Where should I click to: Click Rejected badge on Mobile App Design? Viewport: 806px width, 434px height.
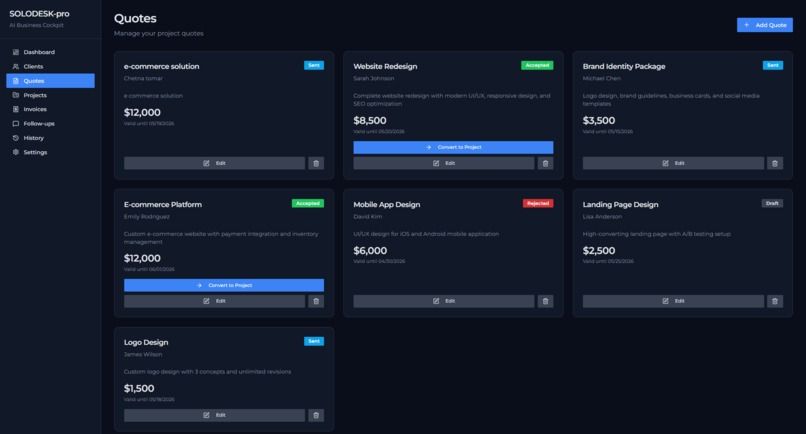[x=538, y=203]
